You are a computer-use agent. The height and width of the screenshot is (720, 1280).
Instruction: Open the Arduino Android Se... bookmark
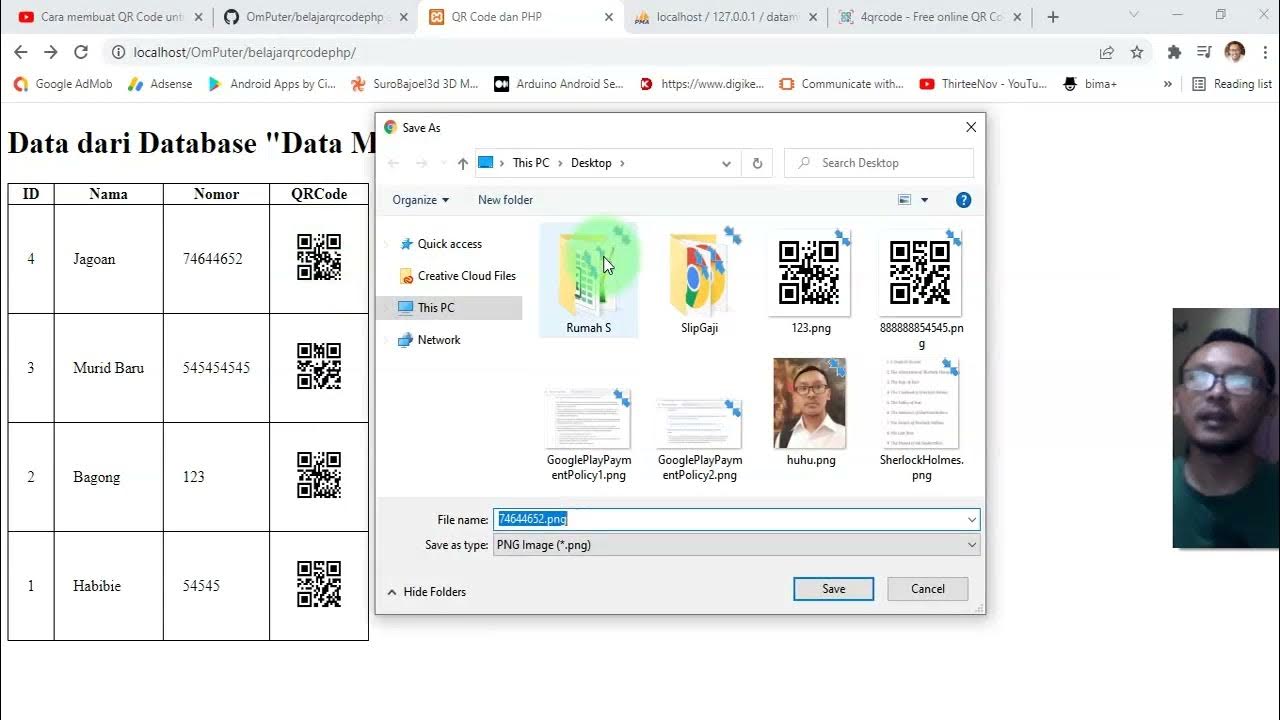(x=558, y=84)
